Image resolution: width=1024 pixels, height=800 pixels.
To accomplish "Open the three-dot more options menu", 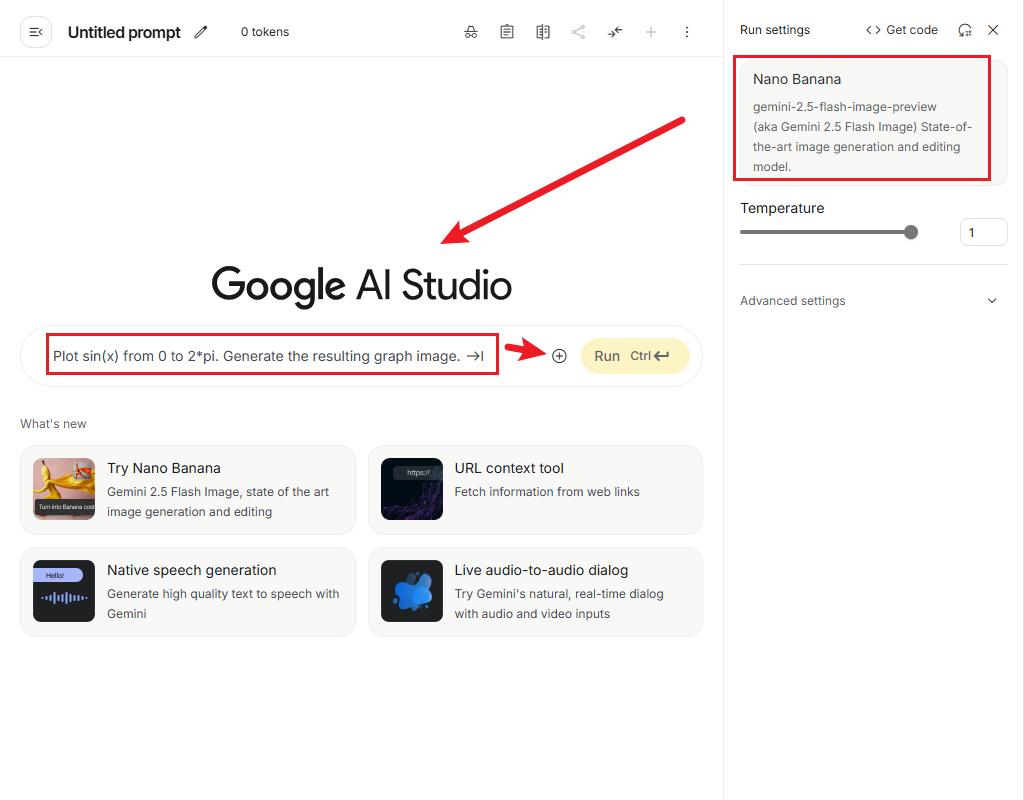I will click(x=686, y=32).
